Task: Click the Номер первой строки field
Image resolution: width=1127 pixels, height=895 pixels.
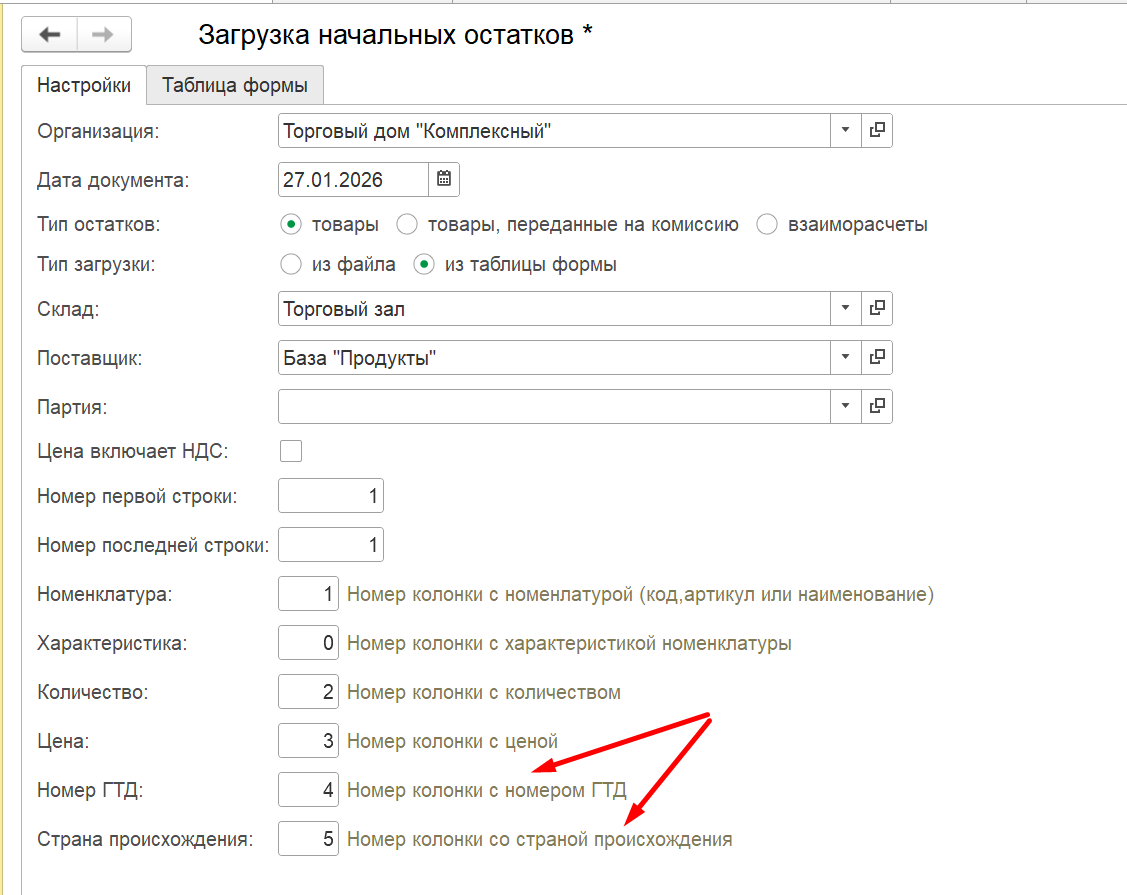Action: [331, 495]
